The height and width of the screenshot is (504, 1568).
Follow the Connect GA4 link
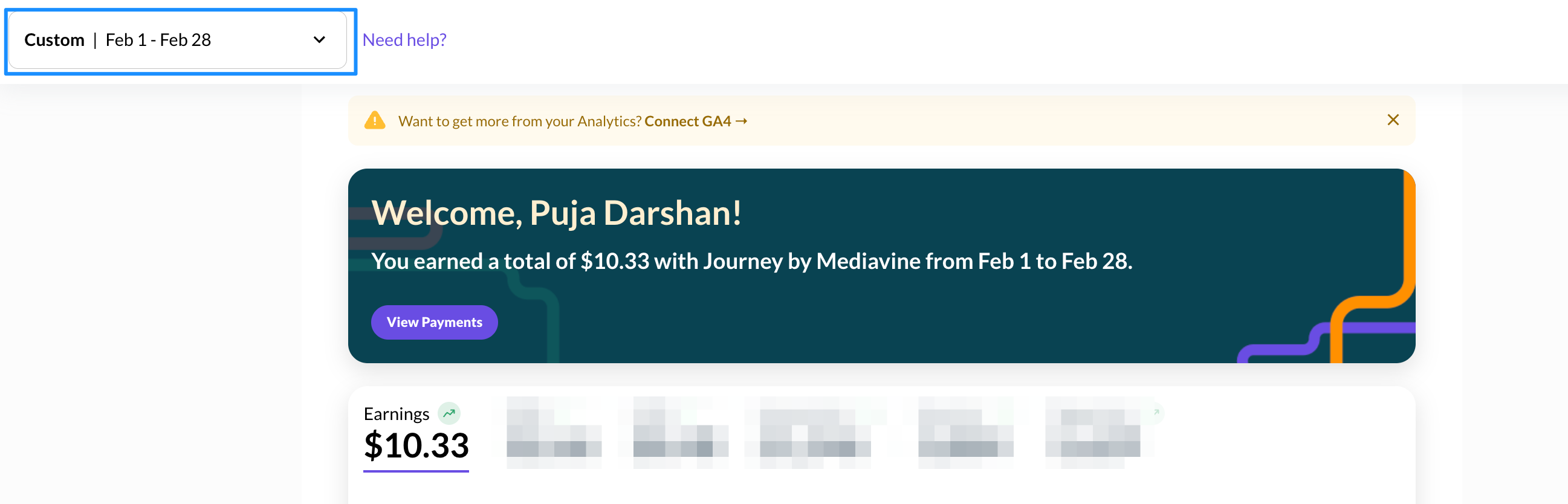click(x=687, y=121)
